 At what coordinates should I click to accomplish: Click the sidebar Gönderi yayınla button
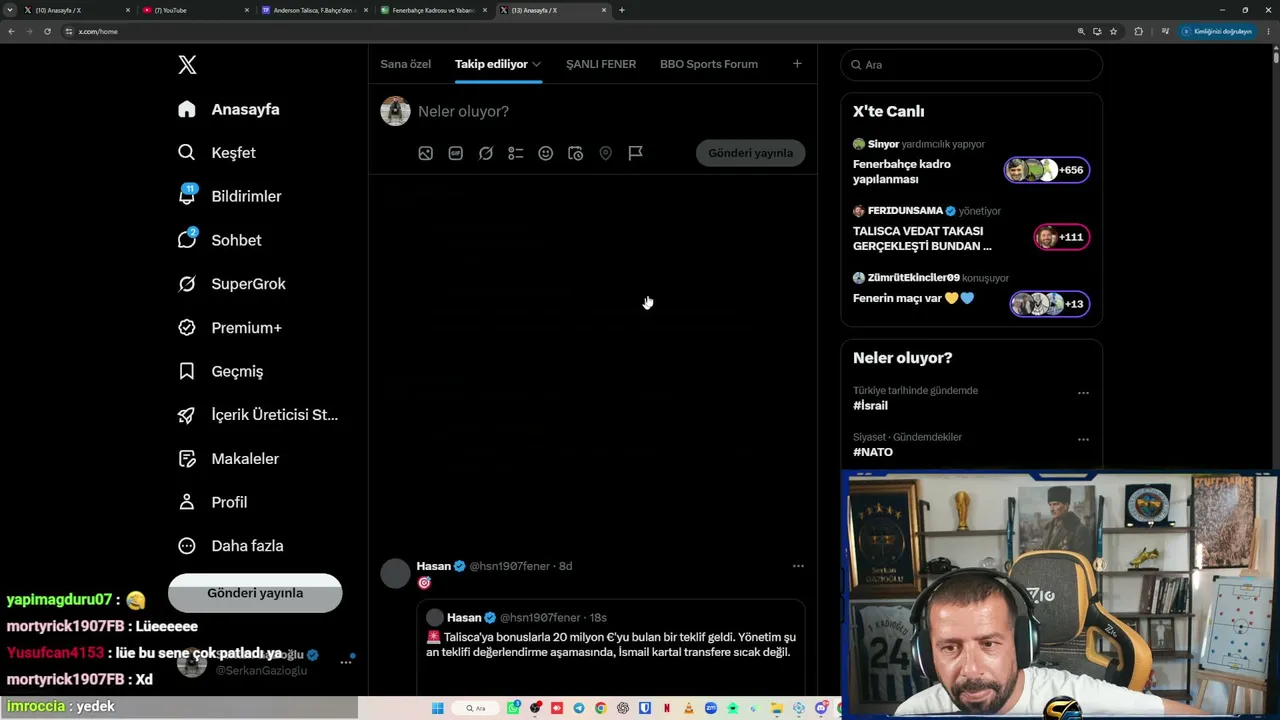click(x=255, y=593)
